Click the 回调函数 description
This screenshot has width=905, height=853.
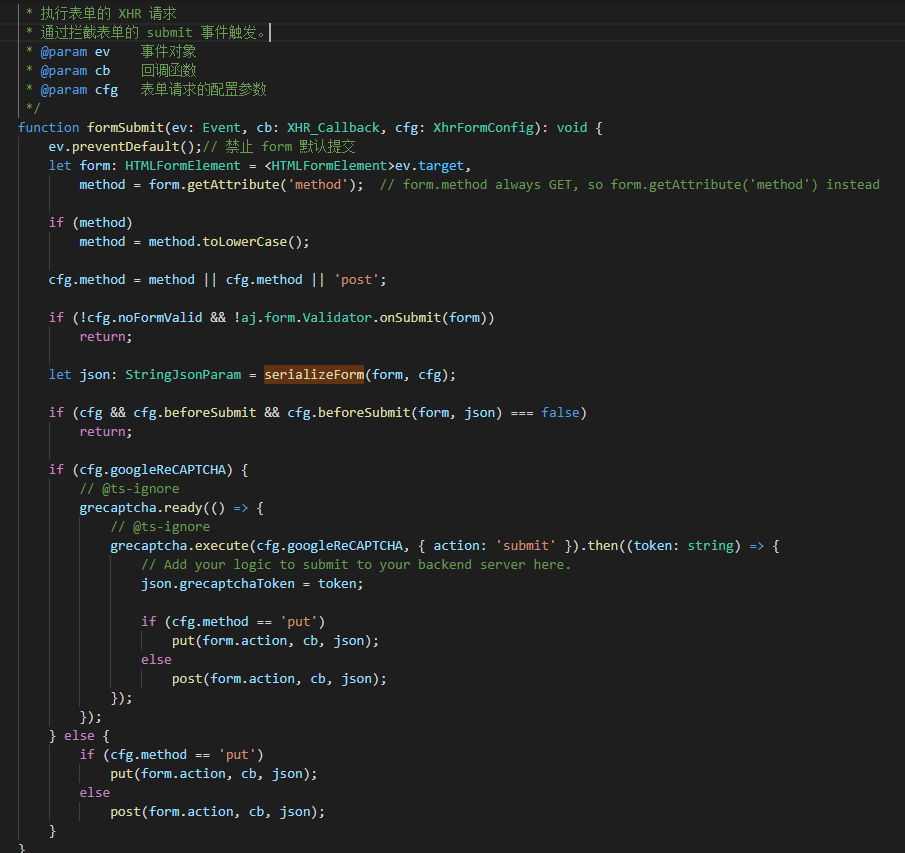coord(169,71)
